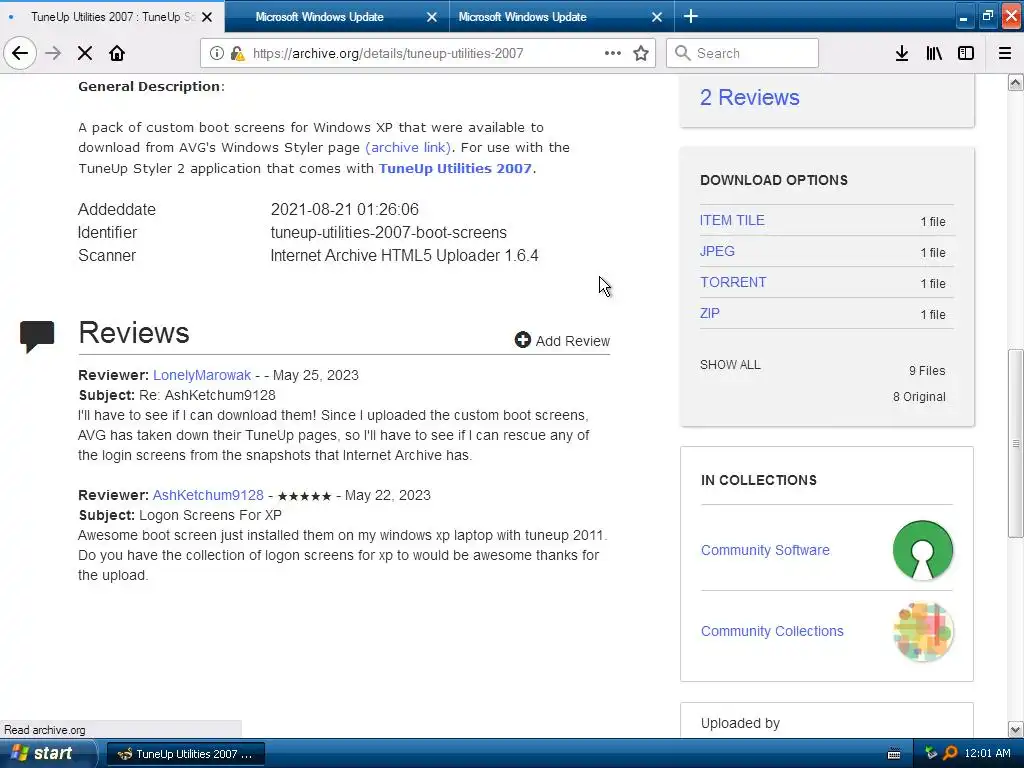The image size is (1024, 768).
Task: Click SHOW ALL download files
Action: pyautogui.click(x=730, y=364)
